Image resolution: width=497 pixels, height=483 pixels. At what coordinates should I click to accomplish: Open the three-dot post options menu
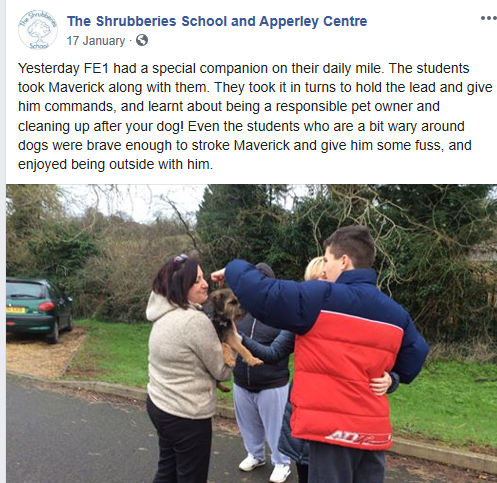click(489, 18)
